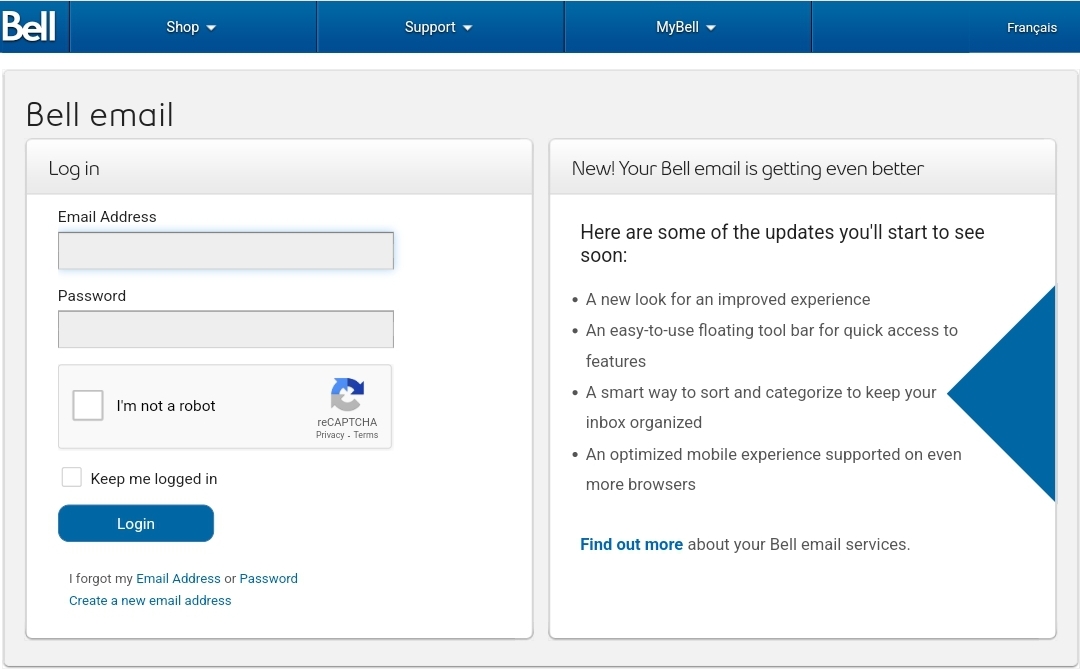Open the forgot Email Address link

pyautogui.click(x=178, y=578)
